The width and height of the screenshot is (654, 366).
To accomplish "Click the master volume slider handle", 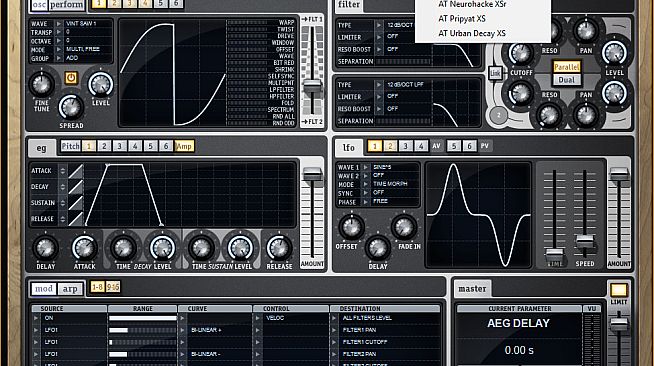I will [619, 324].
